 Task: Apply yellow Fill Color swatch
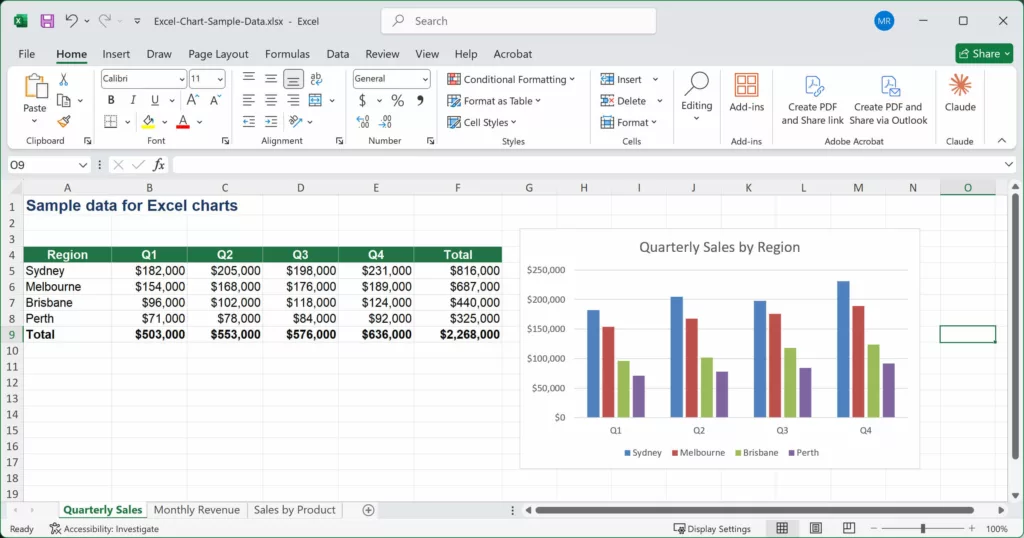pos(148,122)
